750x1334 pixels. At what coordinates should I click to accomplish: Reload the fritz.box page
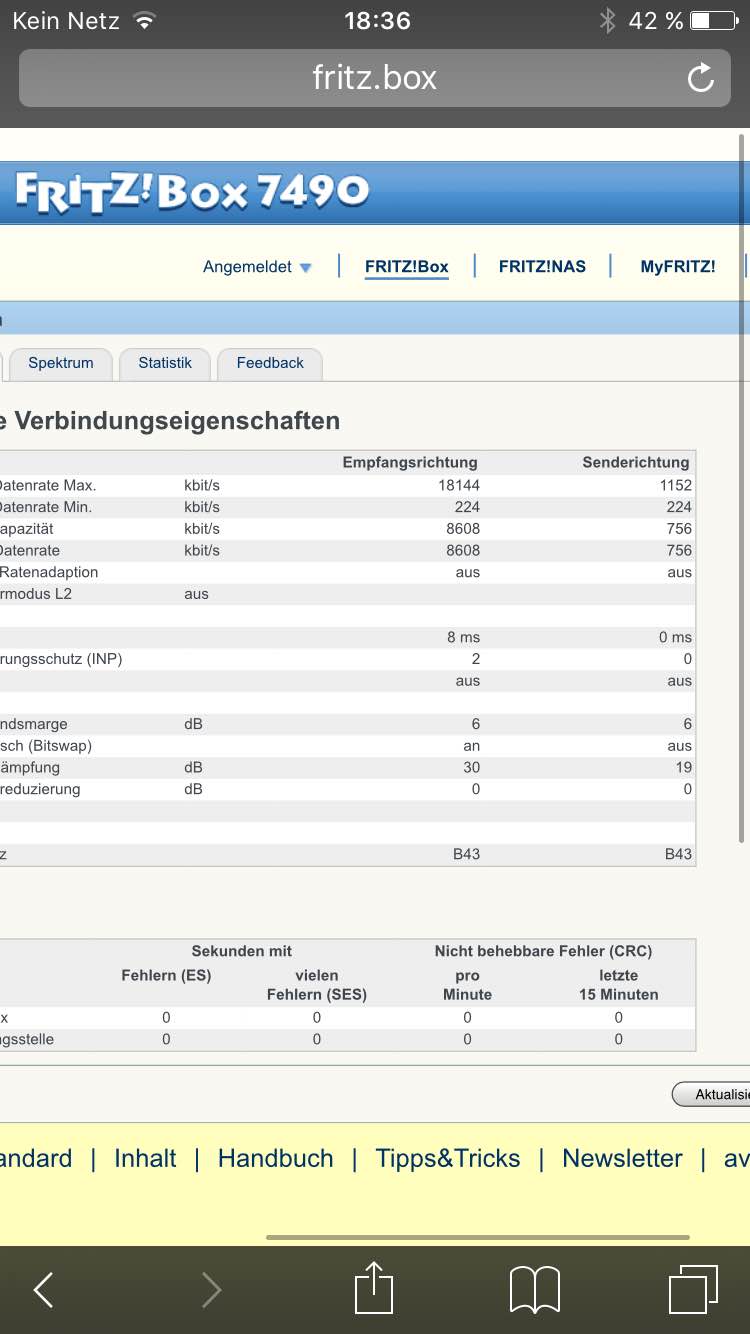click(701, 78)
